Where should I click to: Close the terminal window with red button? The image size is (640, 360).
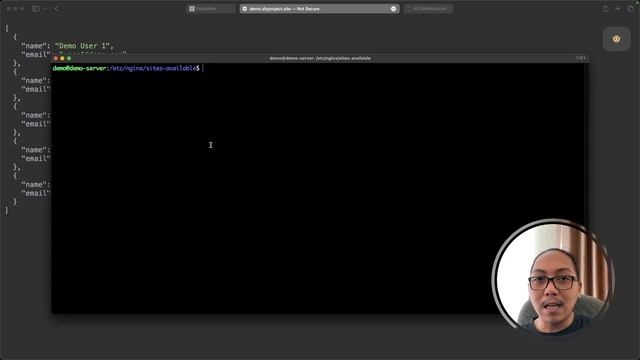pyautogui.click(x=56, y=58)
